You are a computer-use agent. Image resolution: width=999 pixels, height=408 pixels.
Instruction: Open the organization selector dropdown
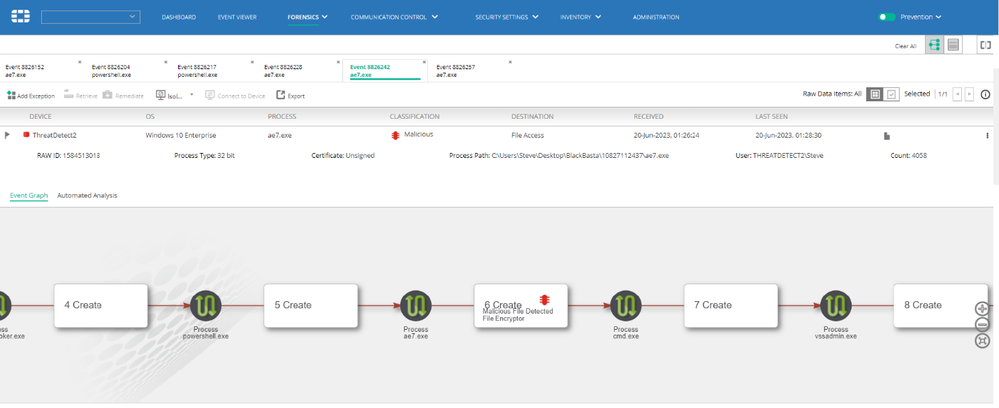(90, 17)
